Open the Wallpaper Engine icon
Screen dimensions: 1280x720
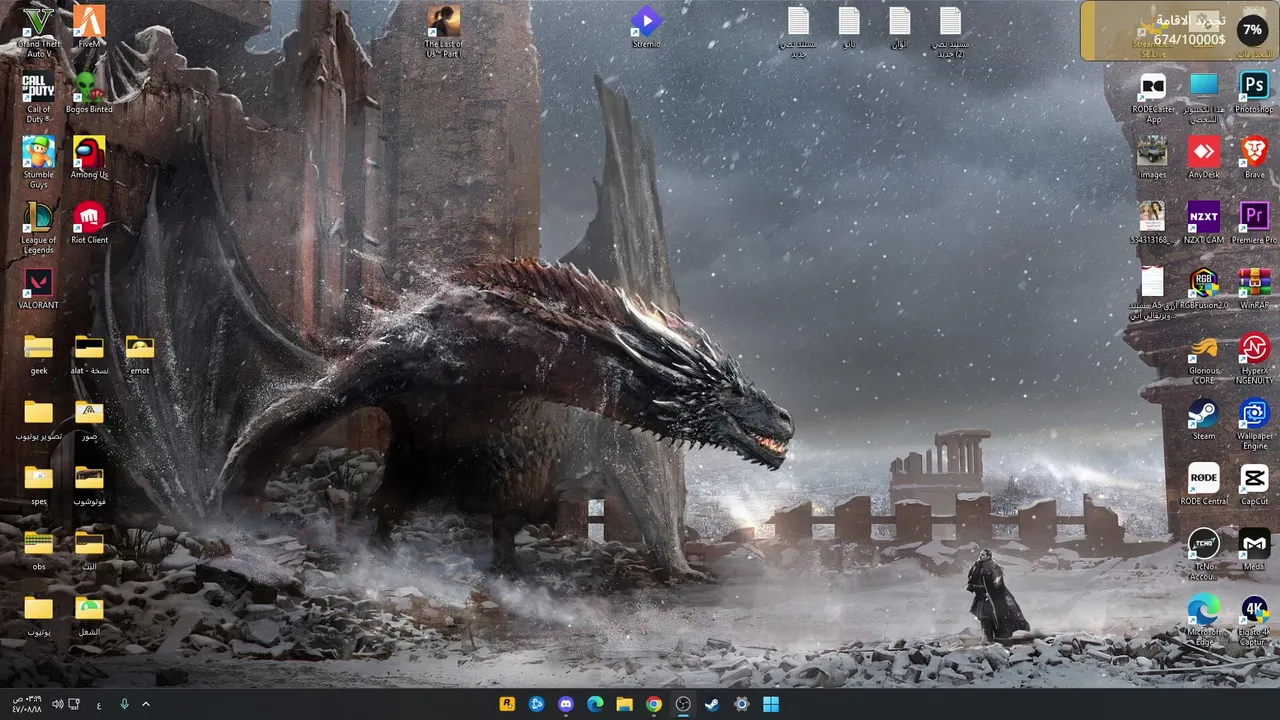coord(1254,423)
